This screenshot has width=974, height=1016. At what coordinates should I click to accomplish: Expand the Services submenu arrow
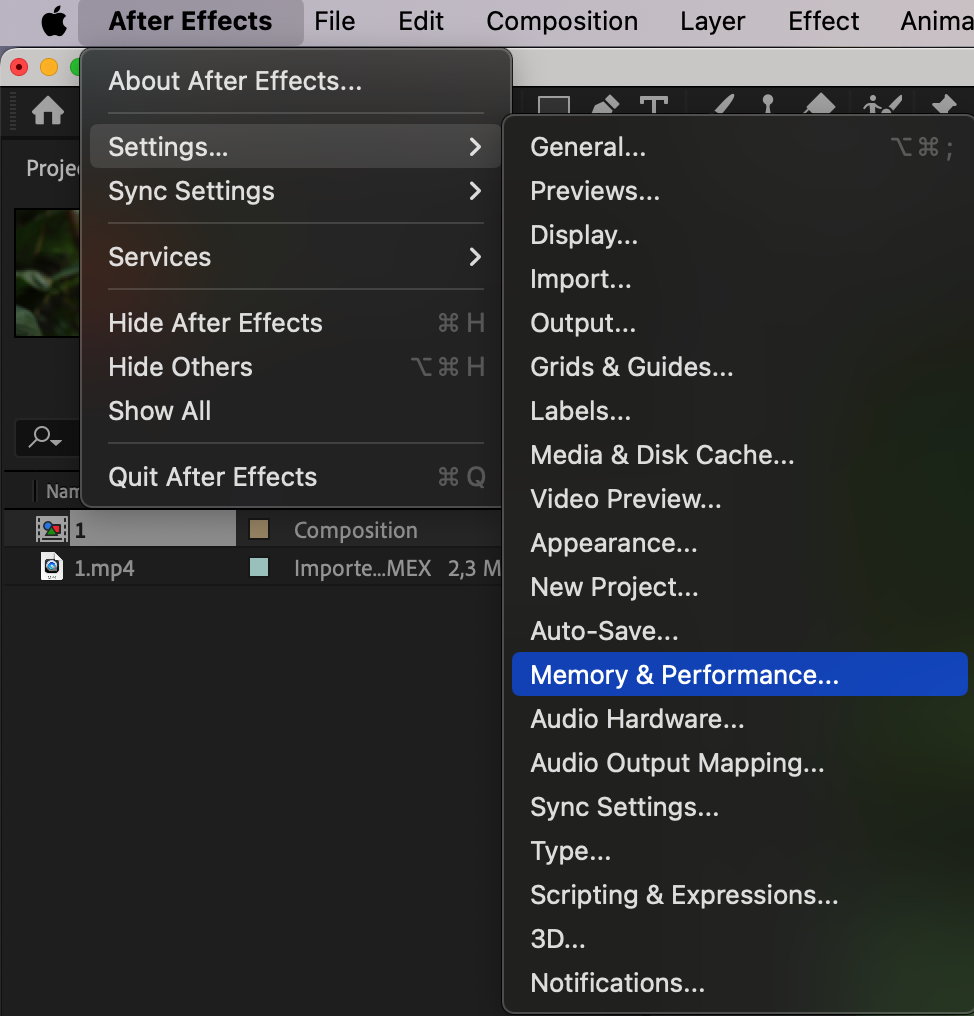point(475,257)
